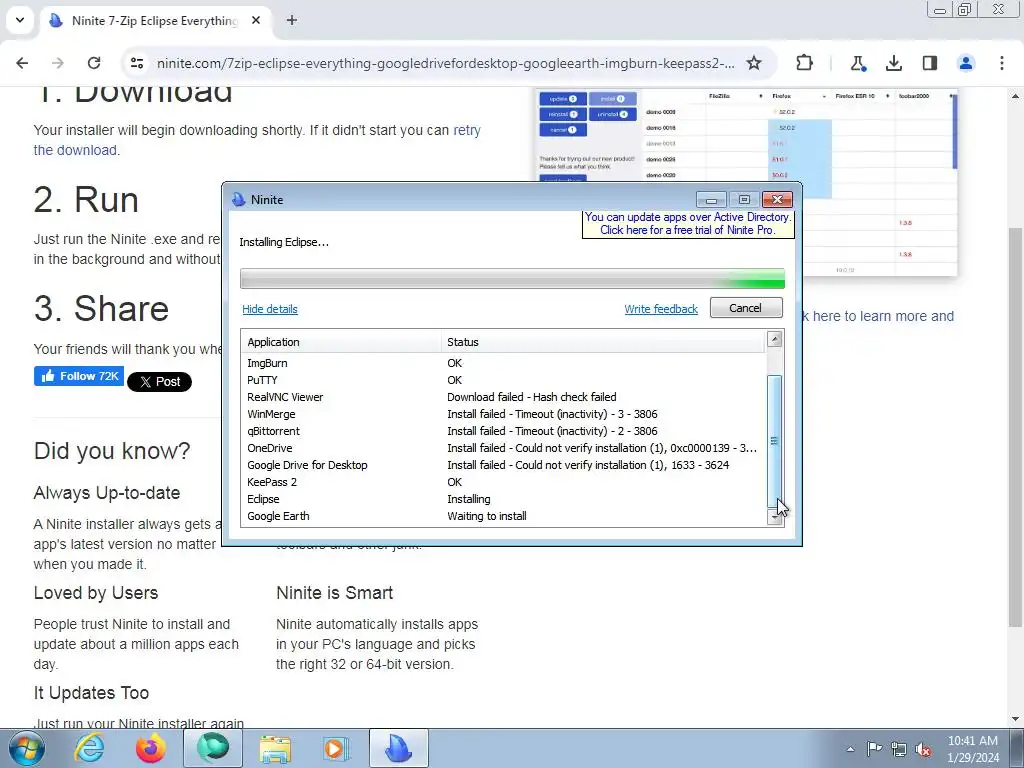Select the RealVNC Viewer row
Image resolution: width=1024 pixels, height=768 pixels.
503,397
